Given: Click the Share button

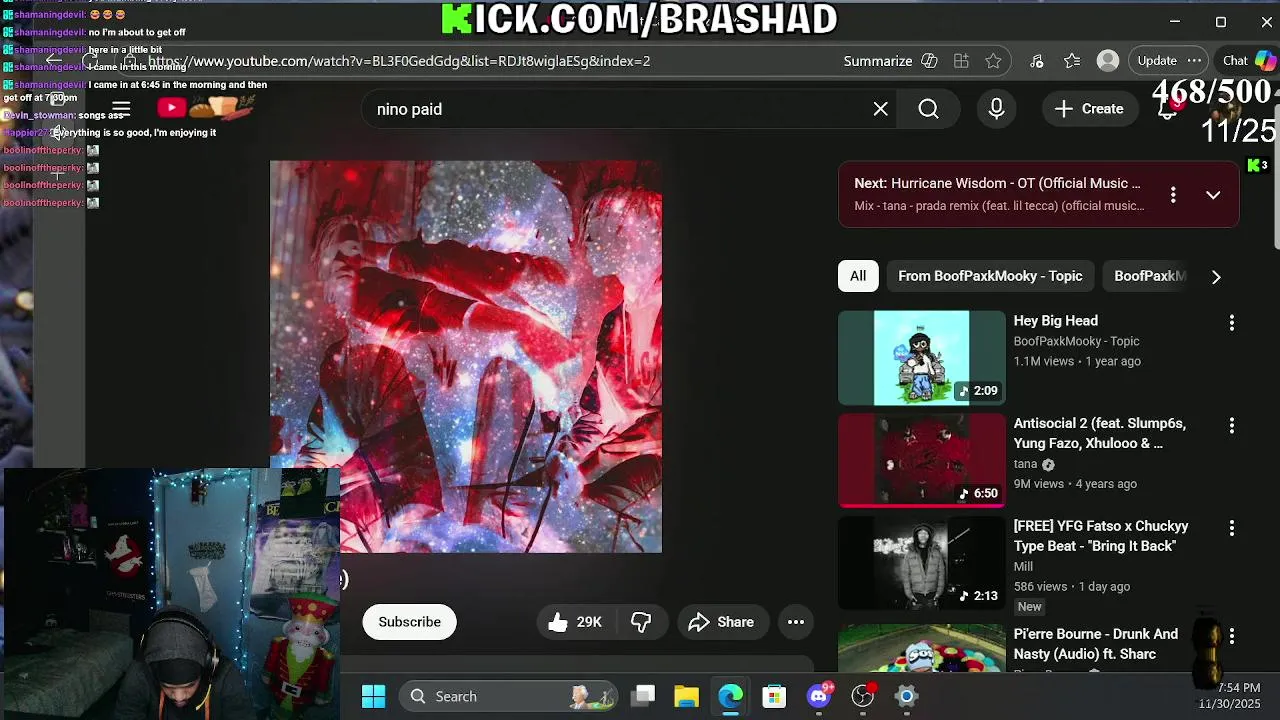Looking at the screenshot, I should (x=721, y=622).
